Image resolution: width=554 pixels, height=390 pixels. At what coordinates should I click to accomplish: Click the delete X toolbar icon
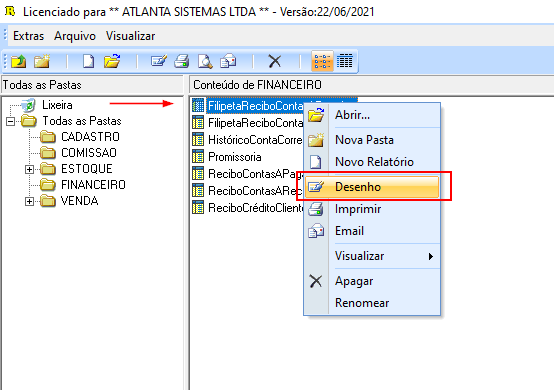[275, 61]
